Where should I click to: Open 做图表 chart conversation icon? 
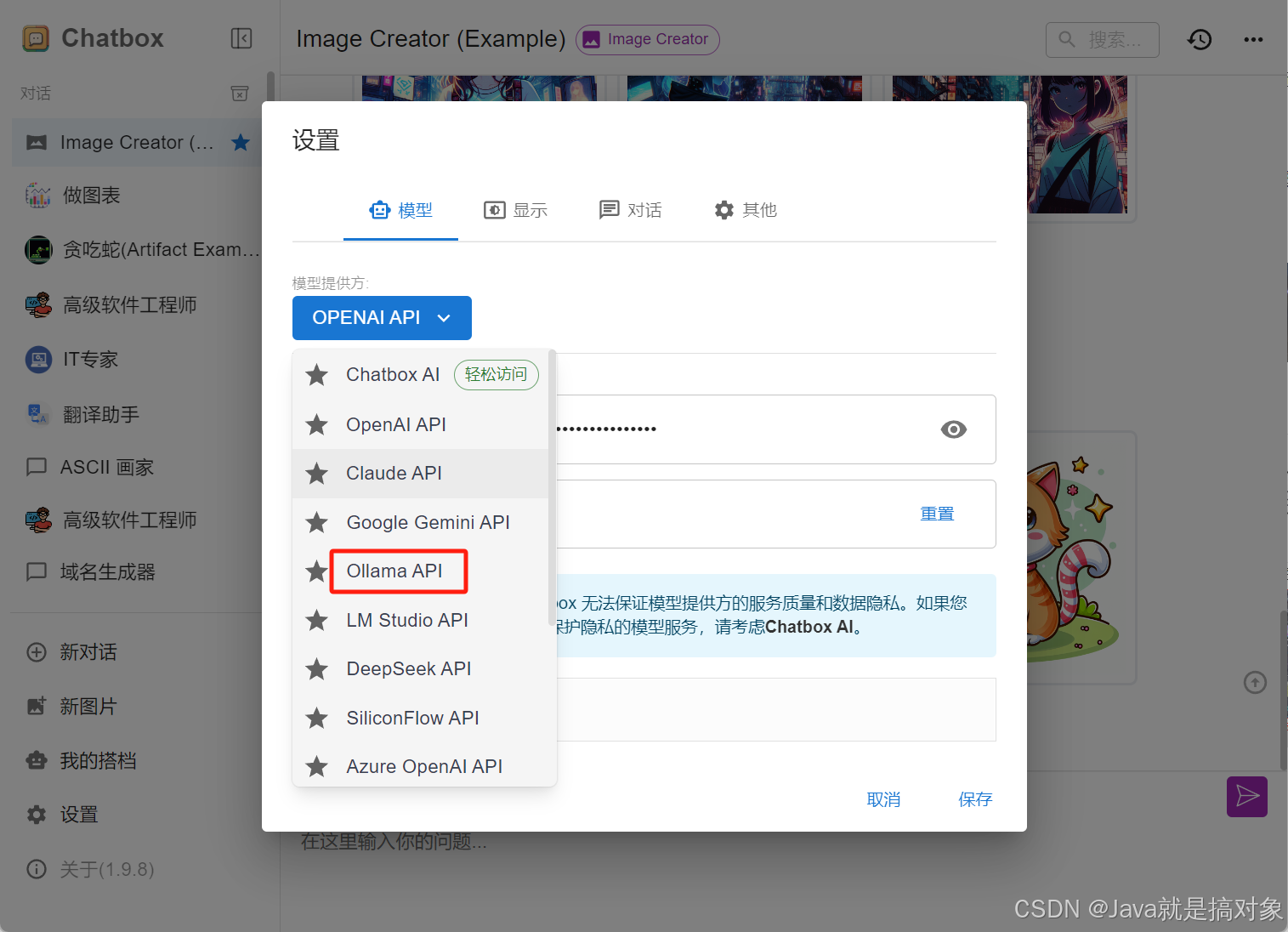coord(38,195)
